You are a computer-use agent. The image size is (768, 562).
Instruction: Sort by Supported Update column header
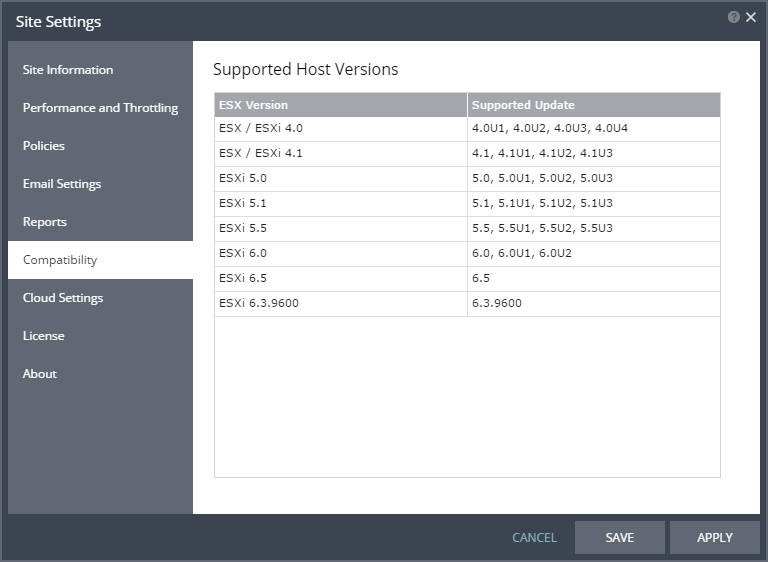(x=594, y=105)
